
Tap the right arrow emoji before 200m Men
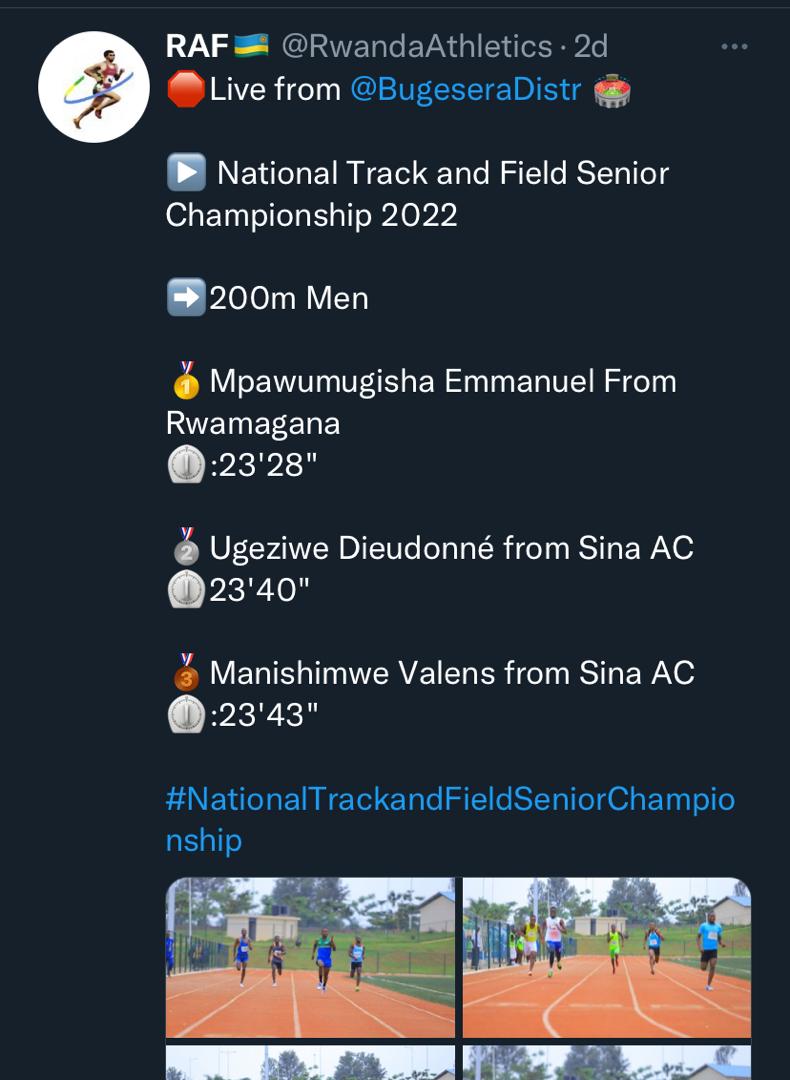(x=186, y=299)
